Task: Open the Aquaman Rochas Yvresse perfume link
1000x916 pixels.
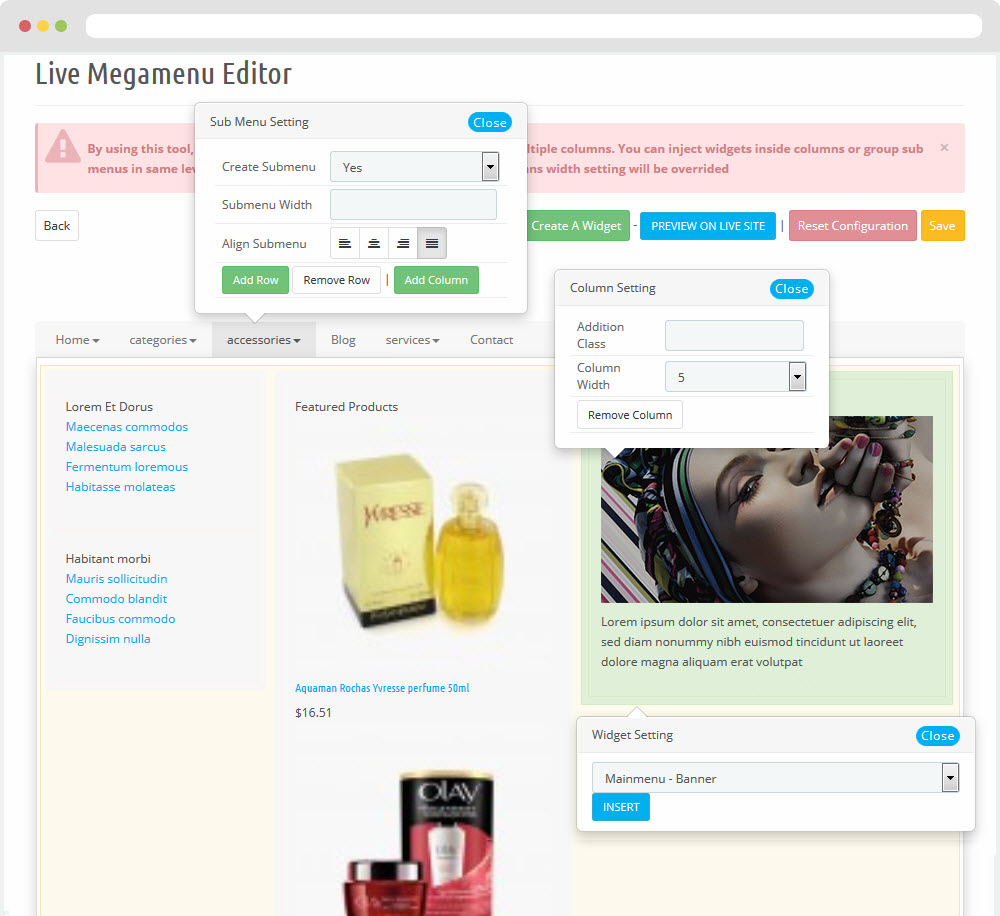Action: [382, 688]
